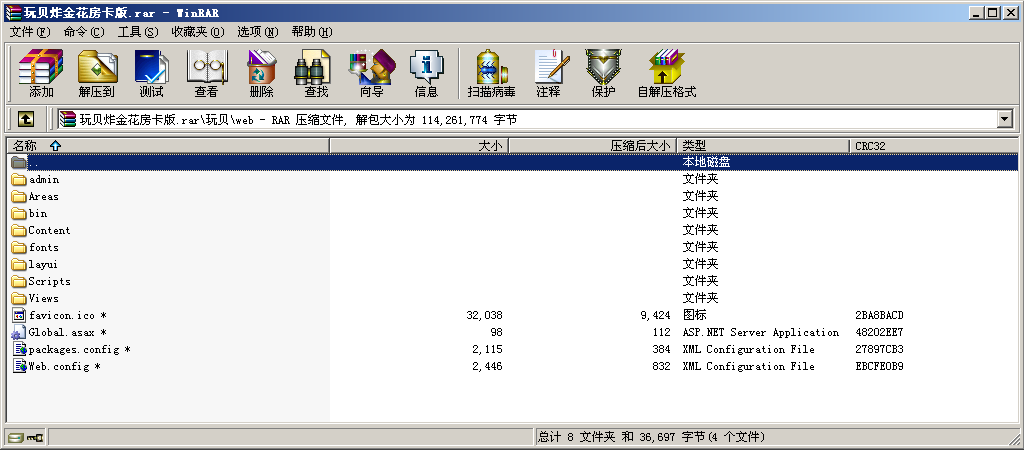Screen dimensions: 1024x450
Task: Open the 查找 (Find) binoculars icon
Action: [316, 73]
